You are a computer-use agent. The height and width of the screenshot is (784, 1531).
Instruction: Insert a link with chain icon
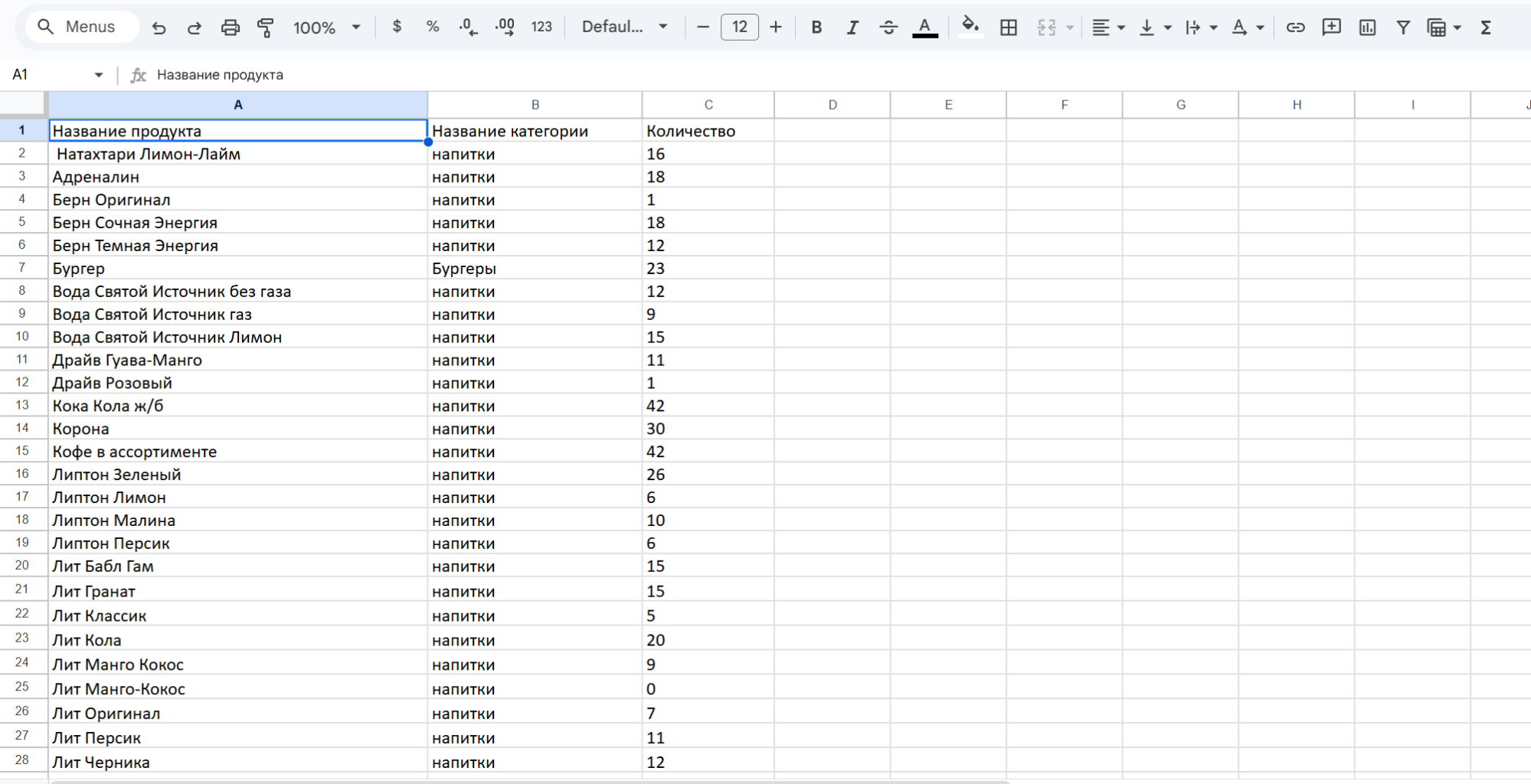[x=1295, y=28]
